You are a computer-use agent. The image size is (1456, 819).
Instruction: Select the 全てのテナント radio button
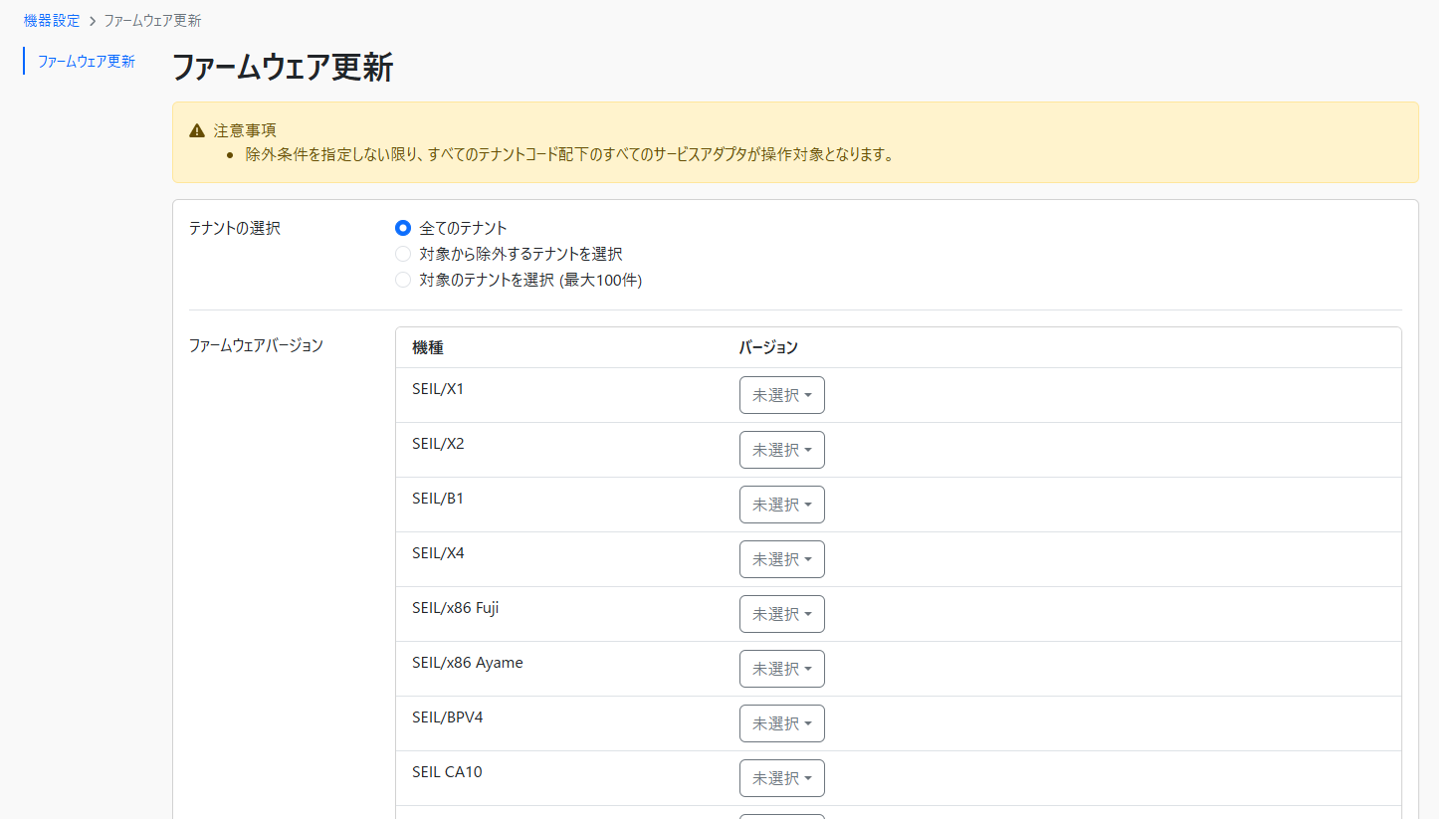click(x=403, y=228)
